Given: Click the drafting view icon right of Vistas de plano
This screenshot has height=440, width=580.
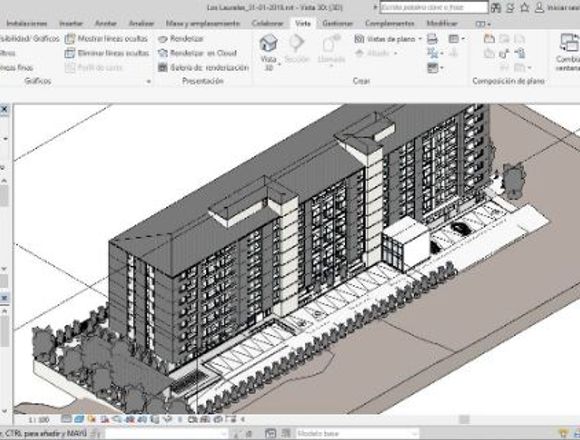Looking at the screenshot, I should click(x=432, y=39).
